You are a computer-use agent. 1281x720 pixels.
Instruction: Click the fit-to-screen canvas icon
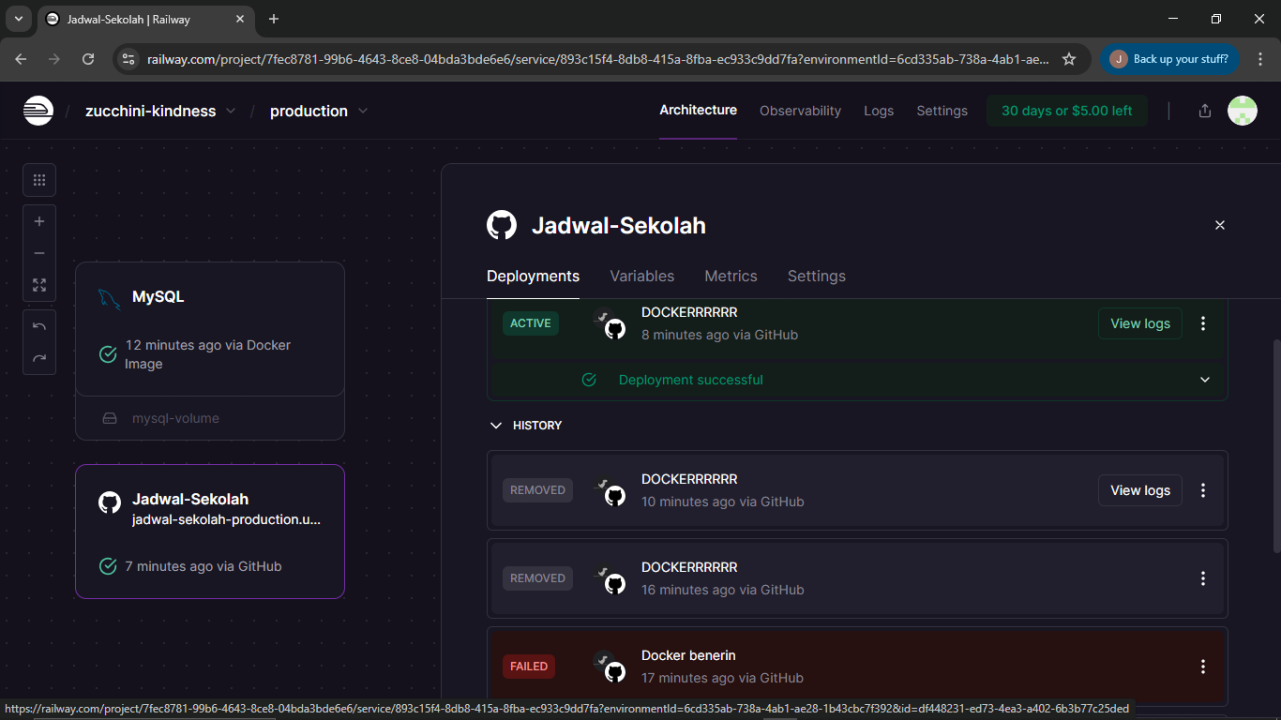click(x=39, y=285)
